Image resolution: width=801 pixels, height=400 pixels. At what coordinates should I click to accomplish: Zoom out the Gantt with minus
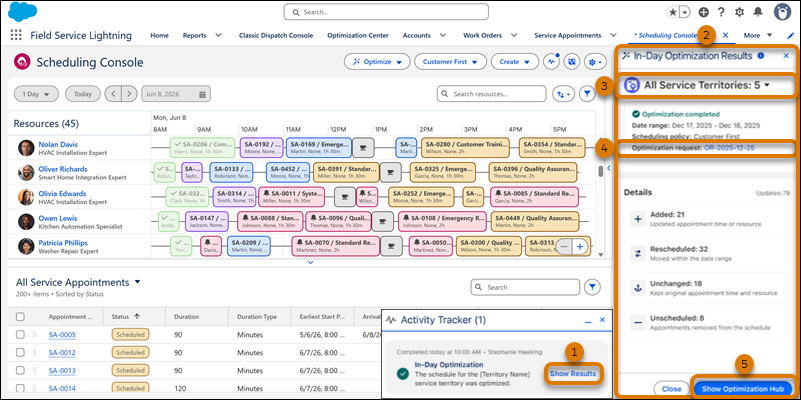564,246
